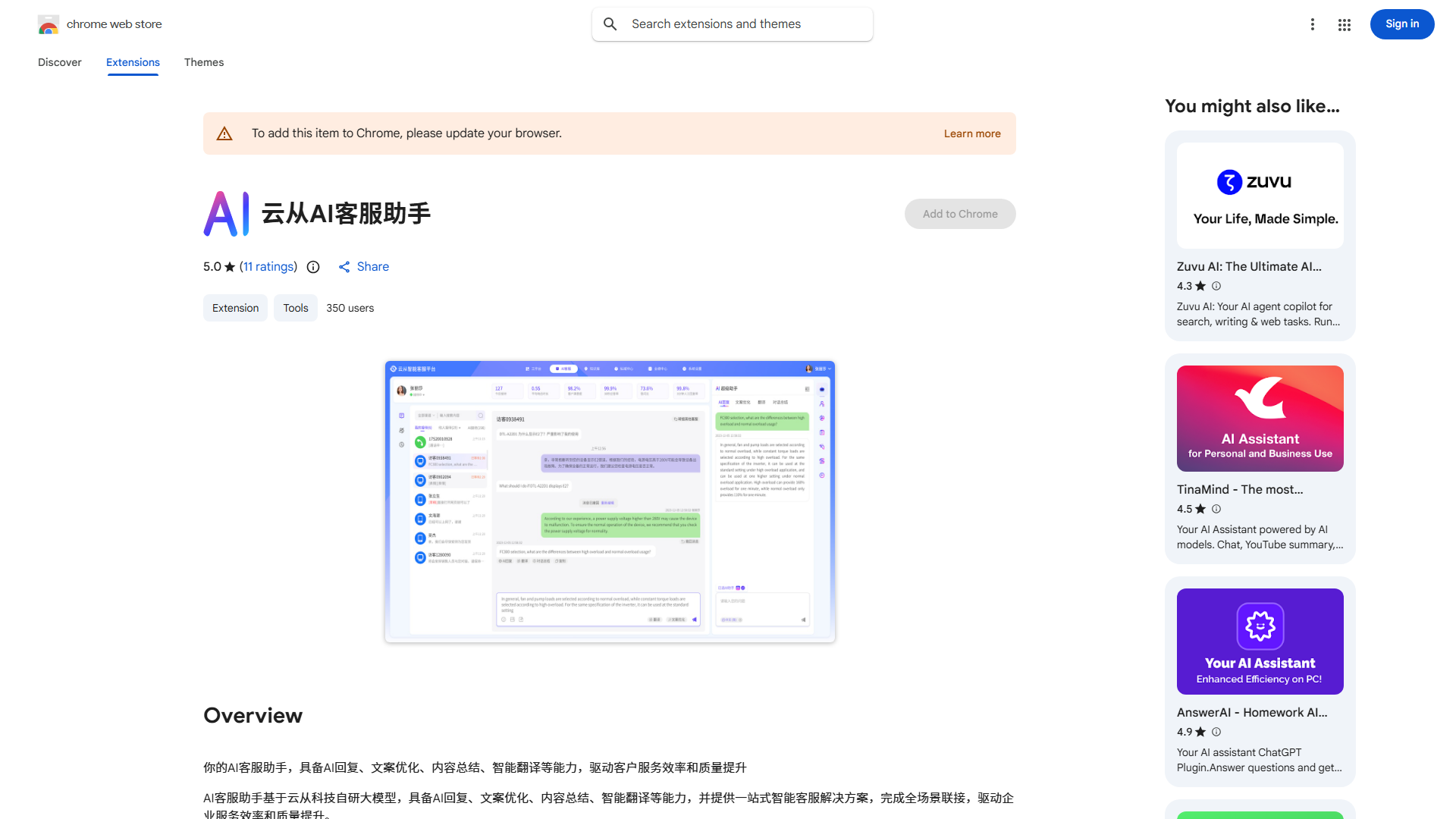
Task: Click the info icon beside the 5.0 rating
Action: 313,267
